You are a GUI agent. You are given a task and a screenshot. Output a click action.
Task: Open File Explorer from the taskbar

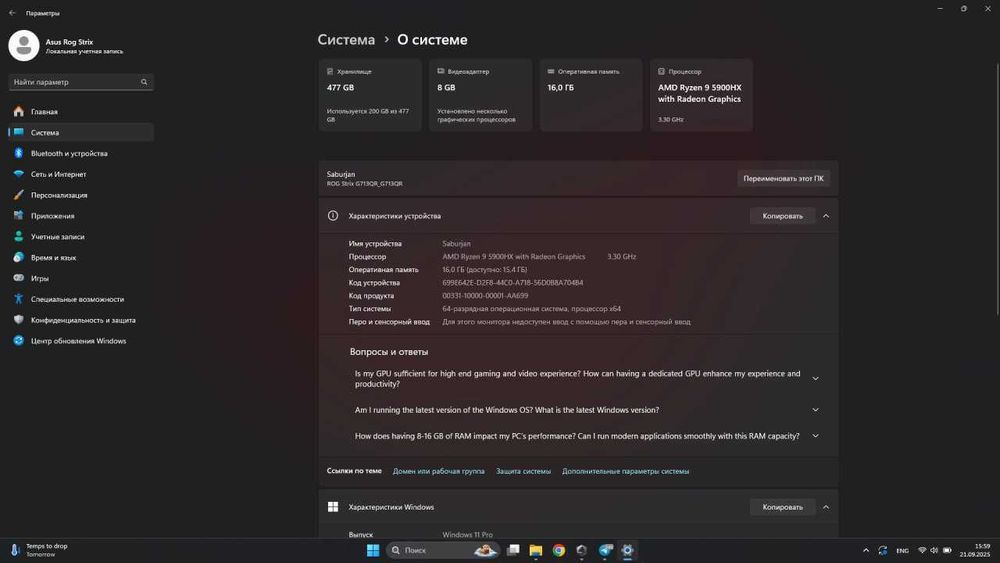pos(536,550)
